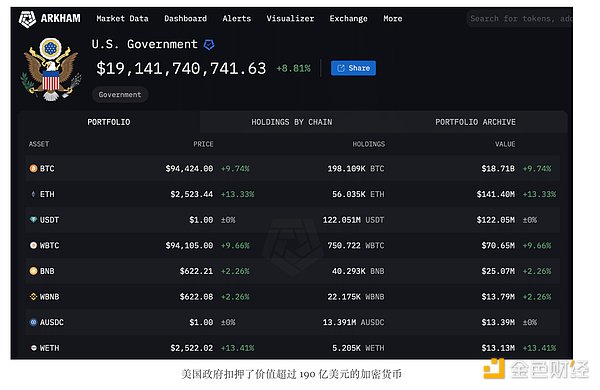600x390 pixels.
Task: Click the WETH asset name
Action: tap(49, 348)
